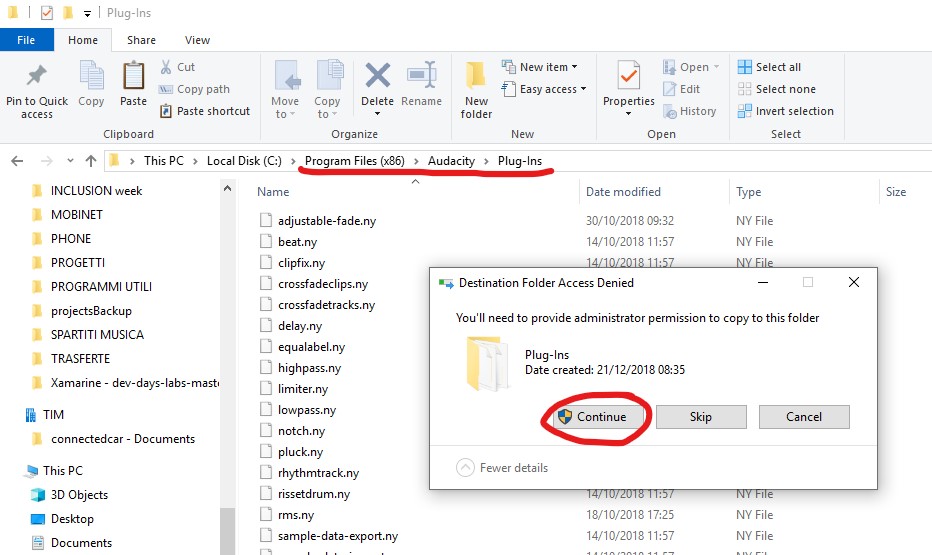The height and width of the screenshot is (555, 932).
Task: Click the up-arrow navigate to parent folder
Action: 91,160
